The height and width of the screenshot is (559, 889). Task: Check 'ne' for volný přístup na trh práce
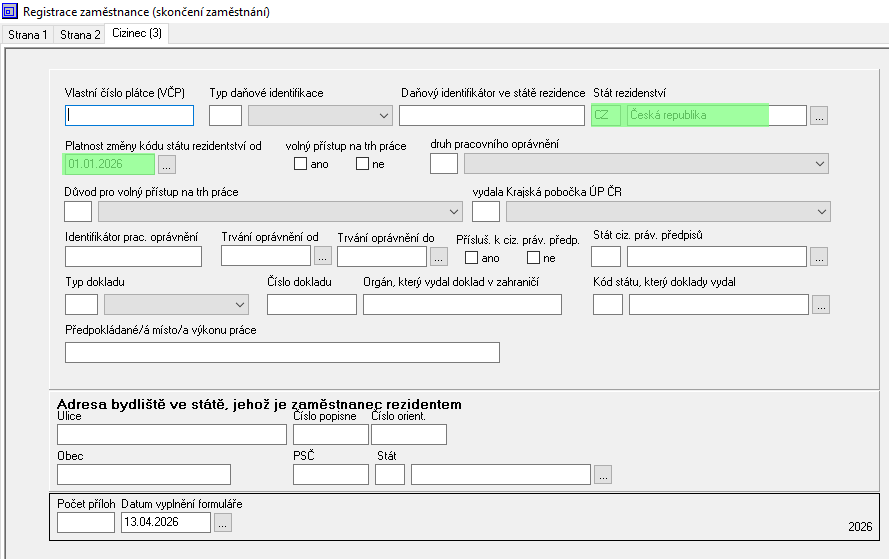click(362, 164)
